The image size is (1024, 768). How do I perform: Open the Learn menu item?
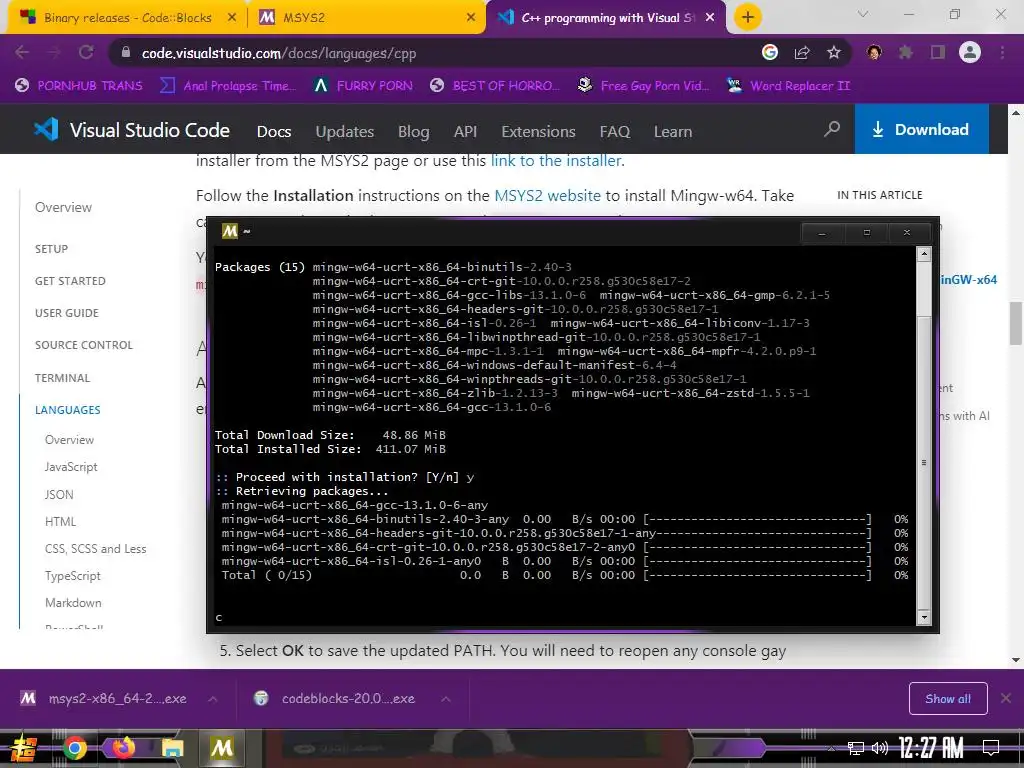673,131
